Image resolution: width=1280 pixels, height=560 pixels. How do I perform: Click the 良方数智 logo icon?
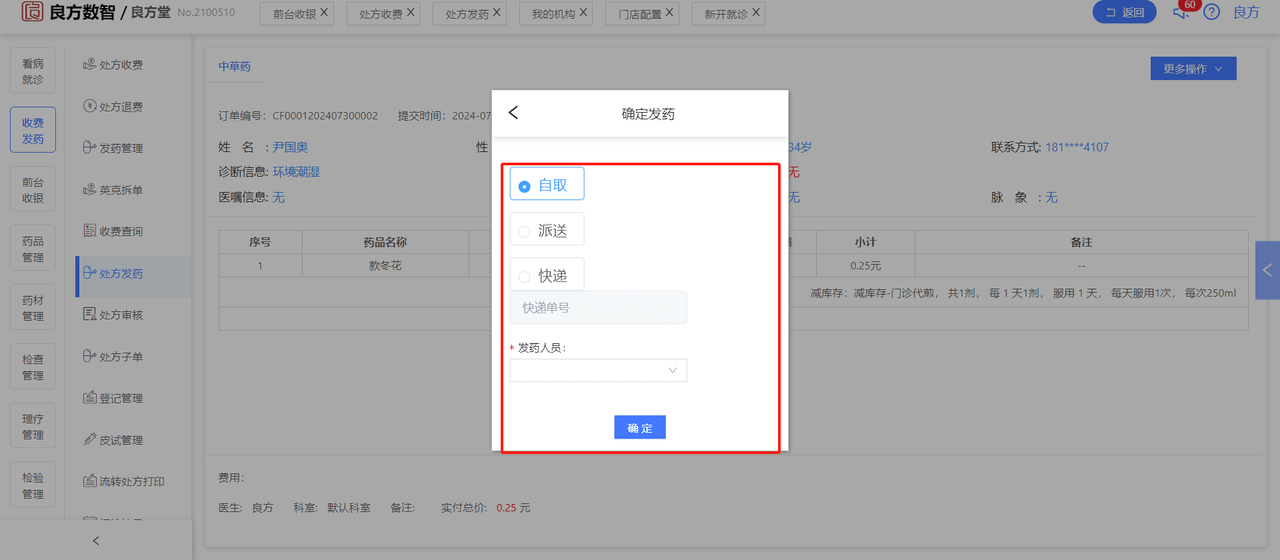[x=33, y=12]
